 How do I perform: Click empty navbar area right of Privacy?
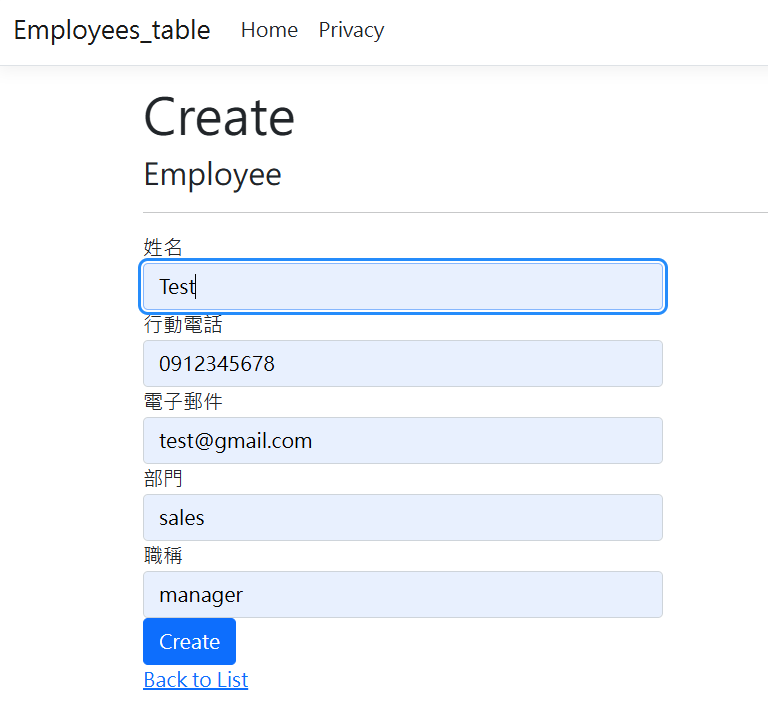coord(580,30)
